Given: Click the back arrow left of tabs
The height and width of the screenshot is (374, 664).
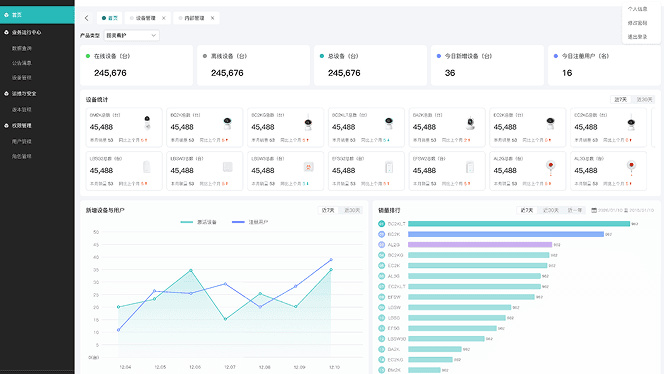Looking at the screenshot, I should click(x=87, y=18).
